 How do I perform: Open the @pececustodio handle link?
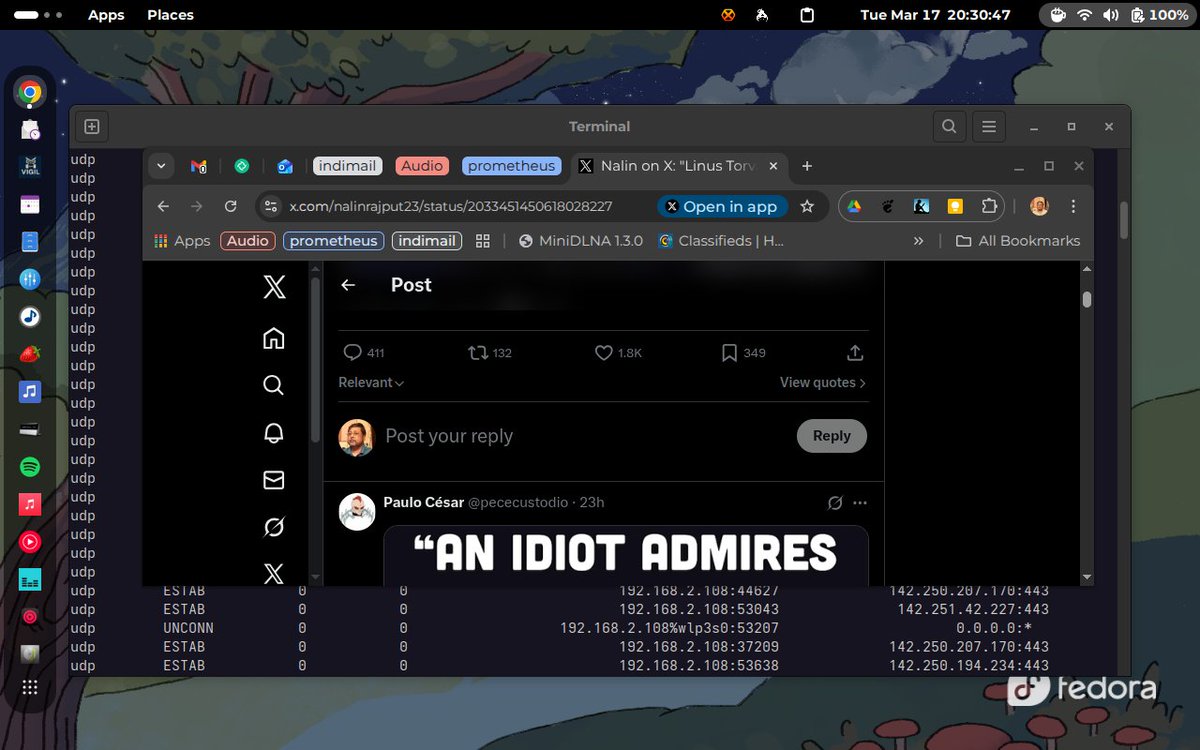[518, 502]
